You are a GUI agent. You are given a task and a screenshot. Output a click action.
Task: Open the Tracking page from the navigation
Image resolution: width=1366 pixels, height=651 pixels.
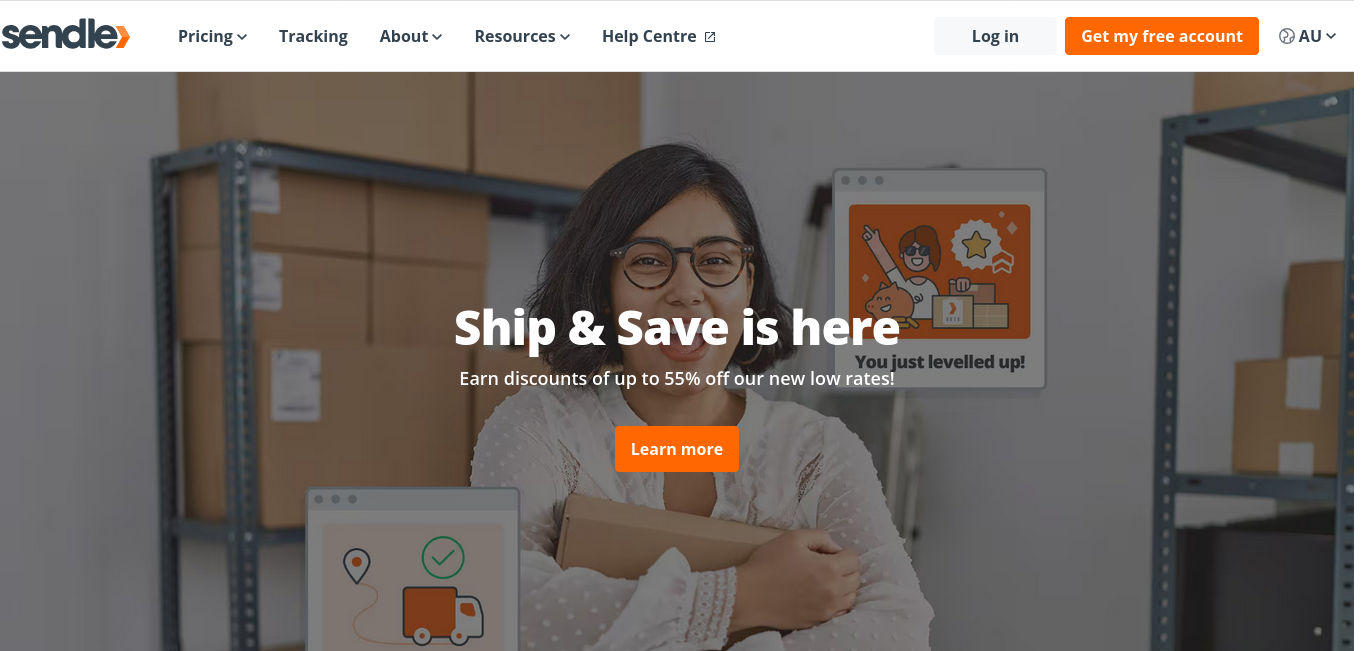click(x=313, y=36)
